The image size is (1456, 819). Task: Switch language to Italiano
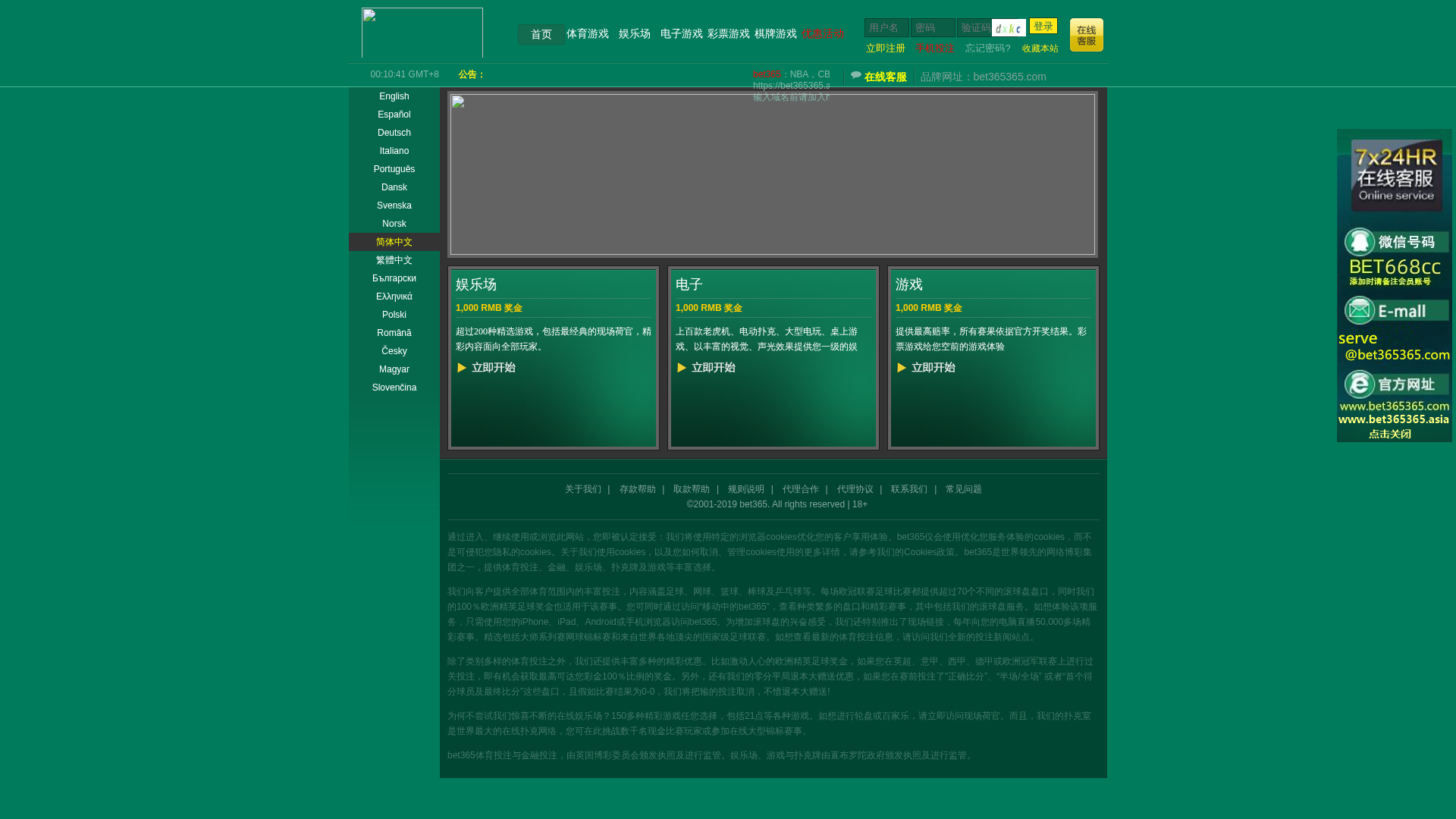point(394,151)
